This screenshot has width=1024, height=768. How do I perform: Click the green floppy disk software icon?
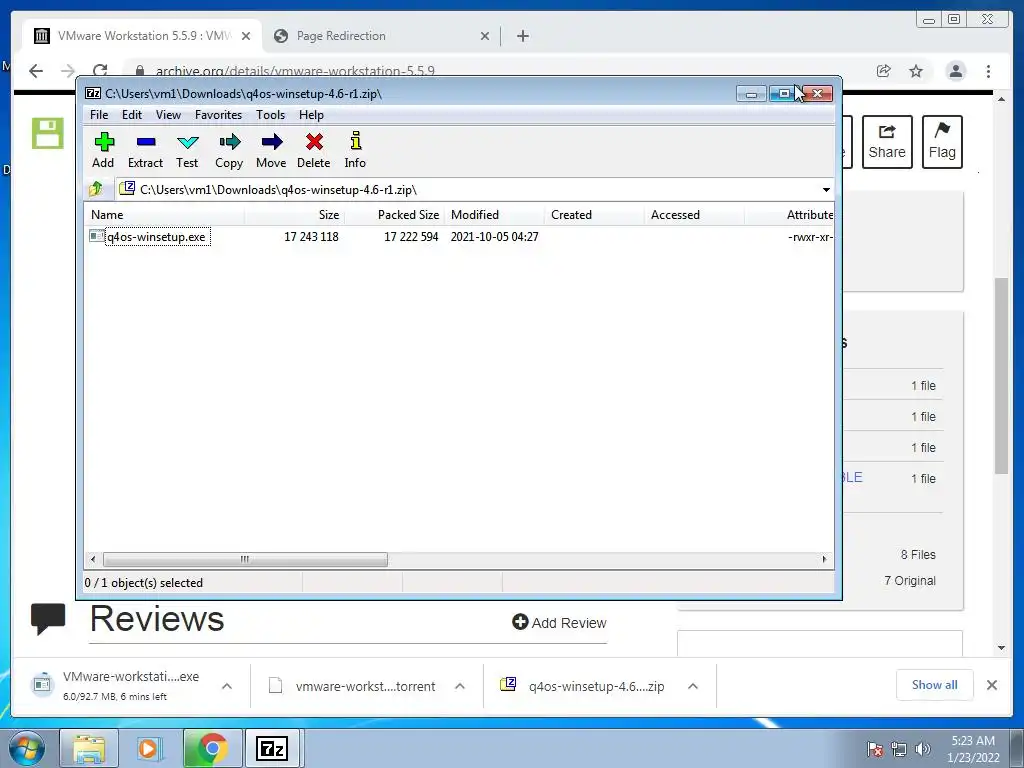click(x=48, y=133)
